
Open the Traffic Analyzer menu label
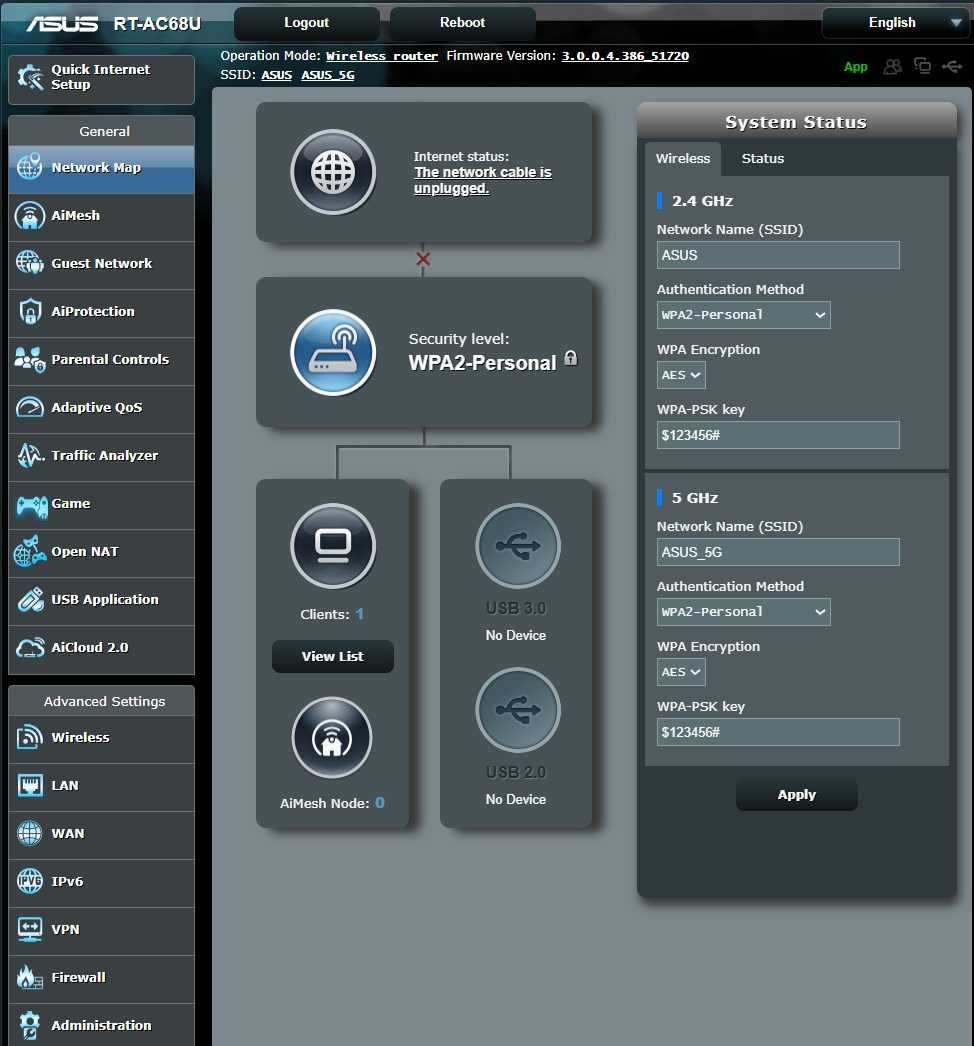tap(105, 456)
